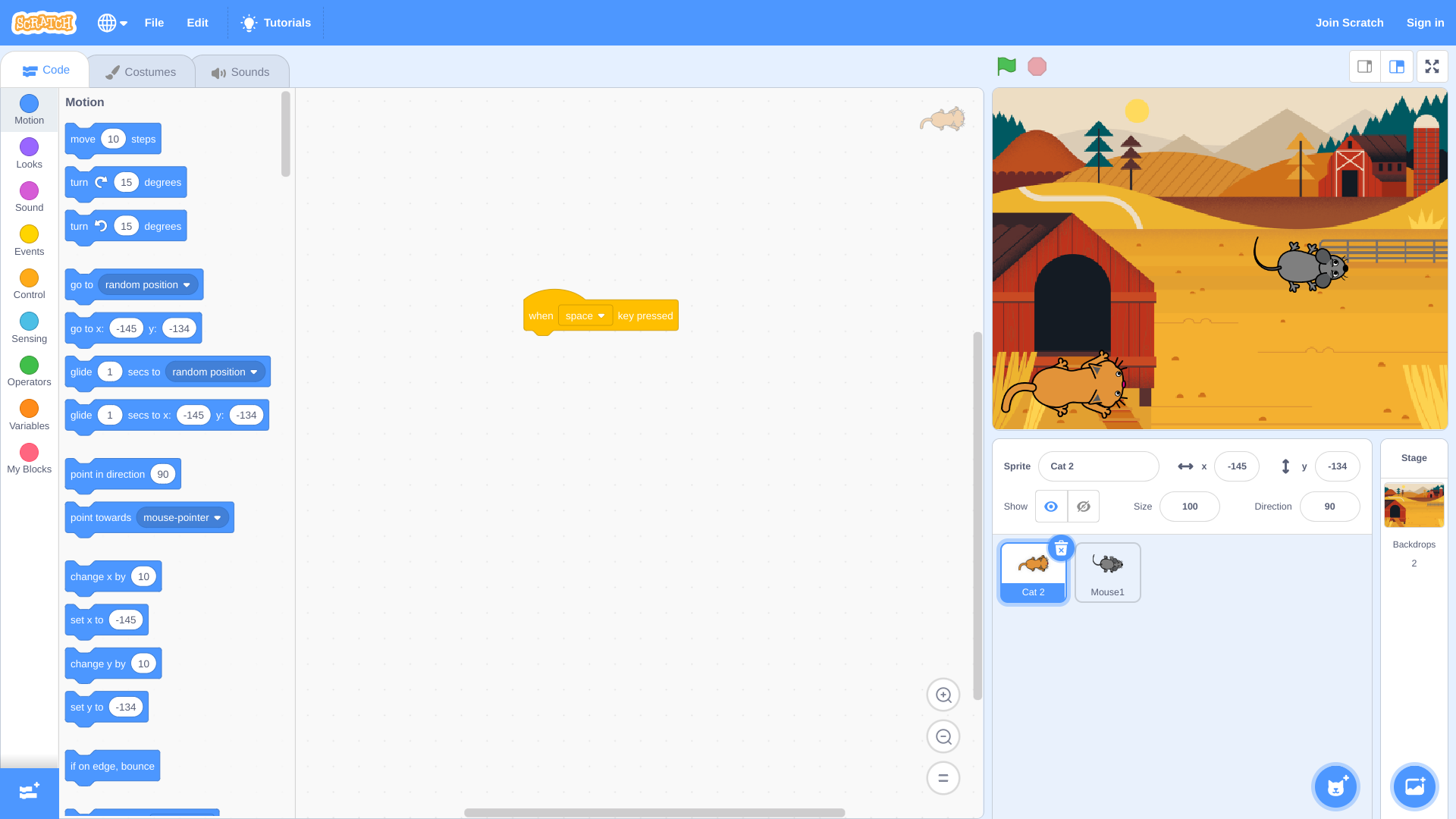The width and height of the screenshot is (1456, 819).
Task: Select the Mouse1 sprite thumbnail
Action: tap(1107, 573)
